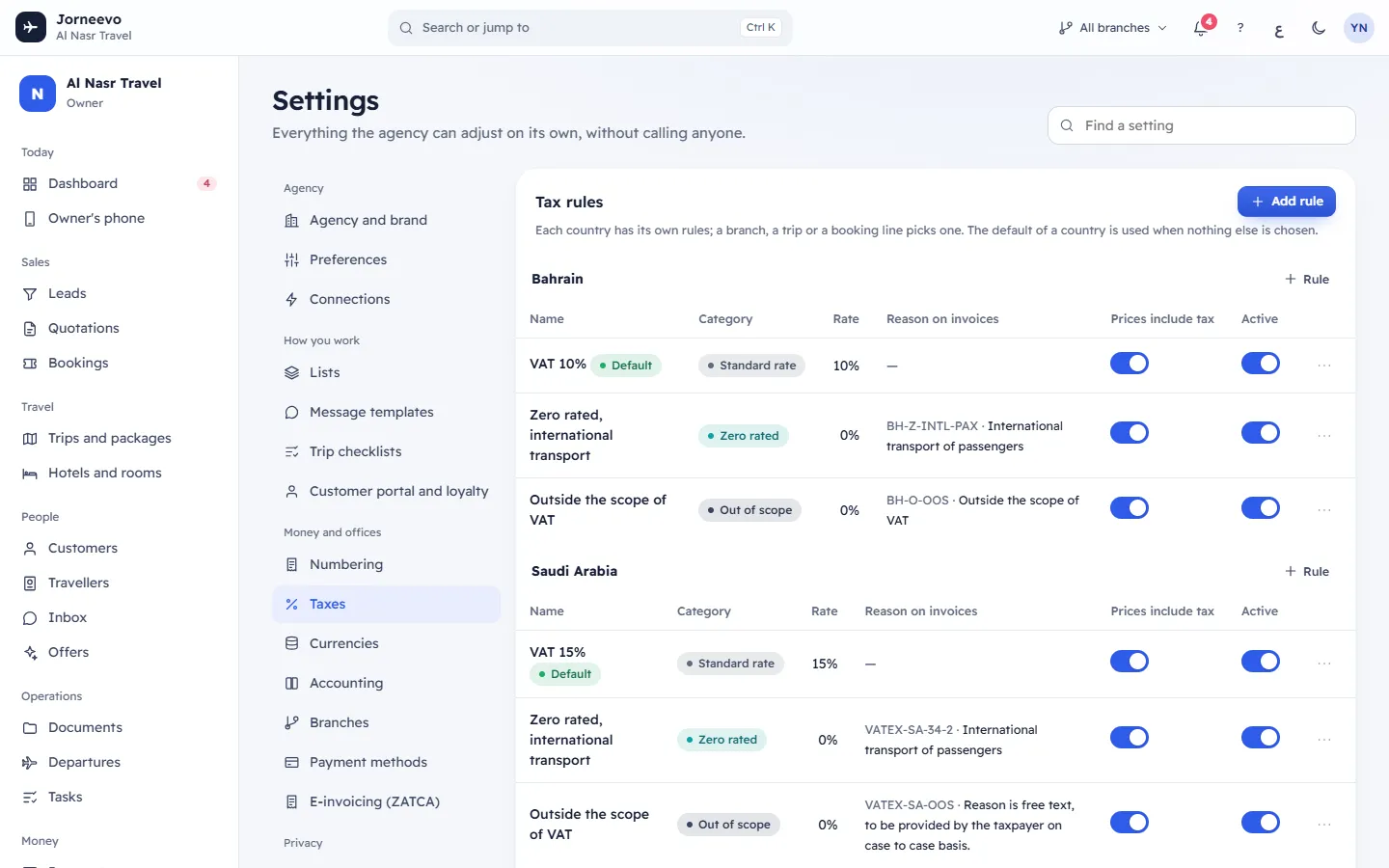Open the notifications bell
Image resolution: width=1389 pixels, height=868 pixels.
(x=1201, y=28)
